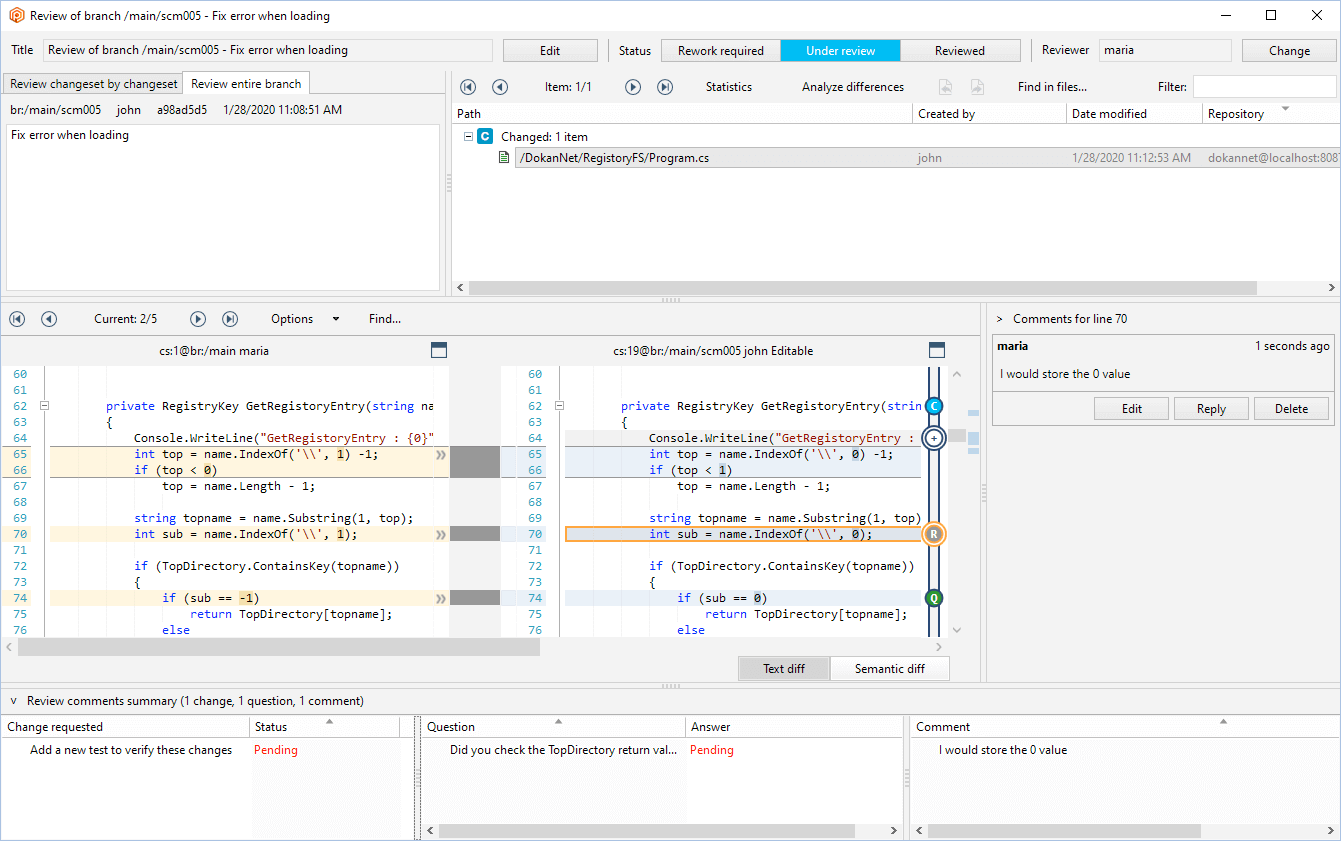Screen dimensions: 1341x841
Task: Open Find in files...
Action: tap(1052, 87)
